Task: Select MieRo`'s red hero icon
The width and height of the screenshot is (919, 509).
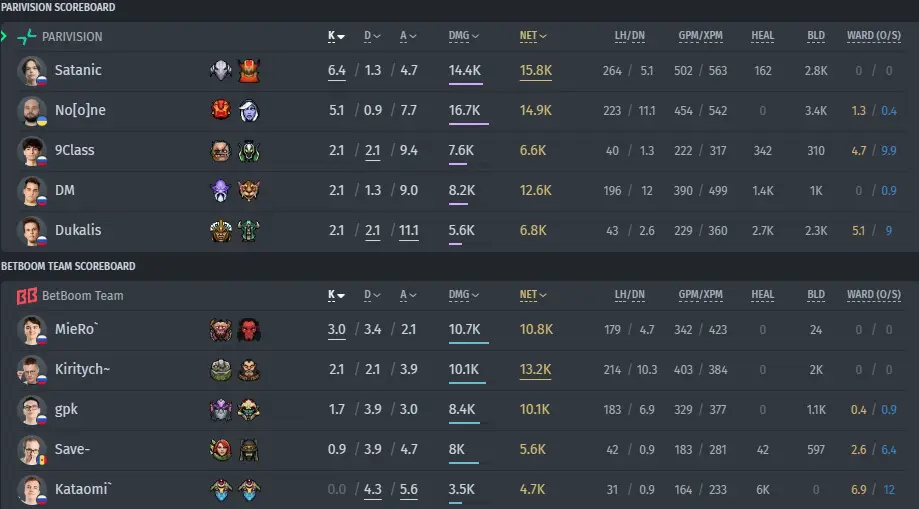Action: [249, 330]
